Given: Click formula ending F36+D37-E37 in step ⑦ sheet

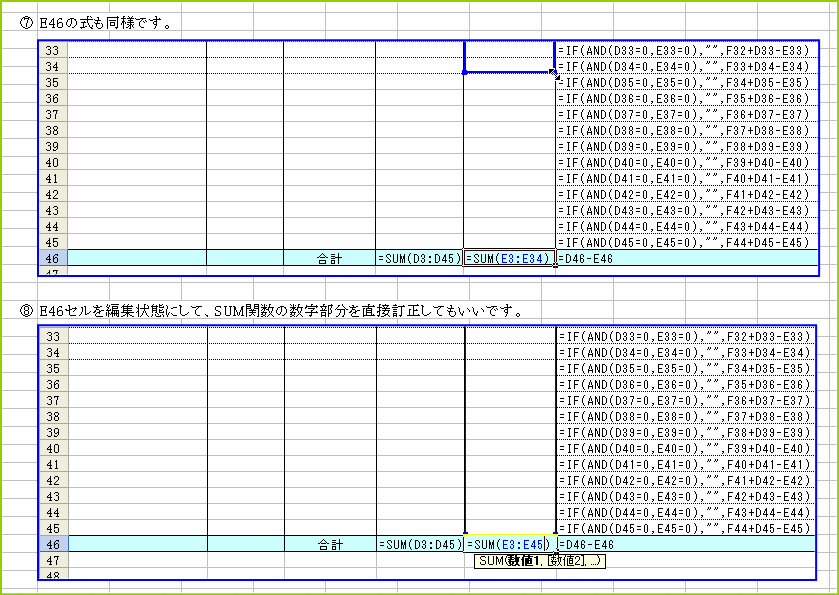Looking at the screenshot, I should [x=688, y=115].
